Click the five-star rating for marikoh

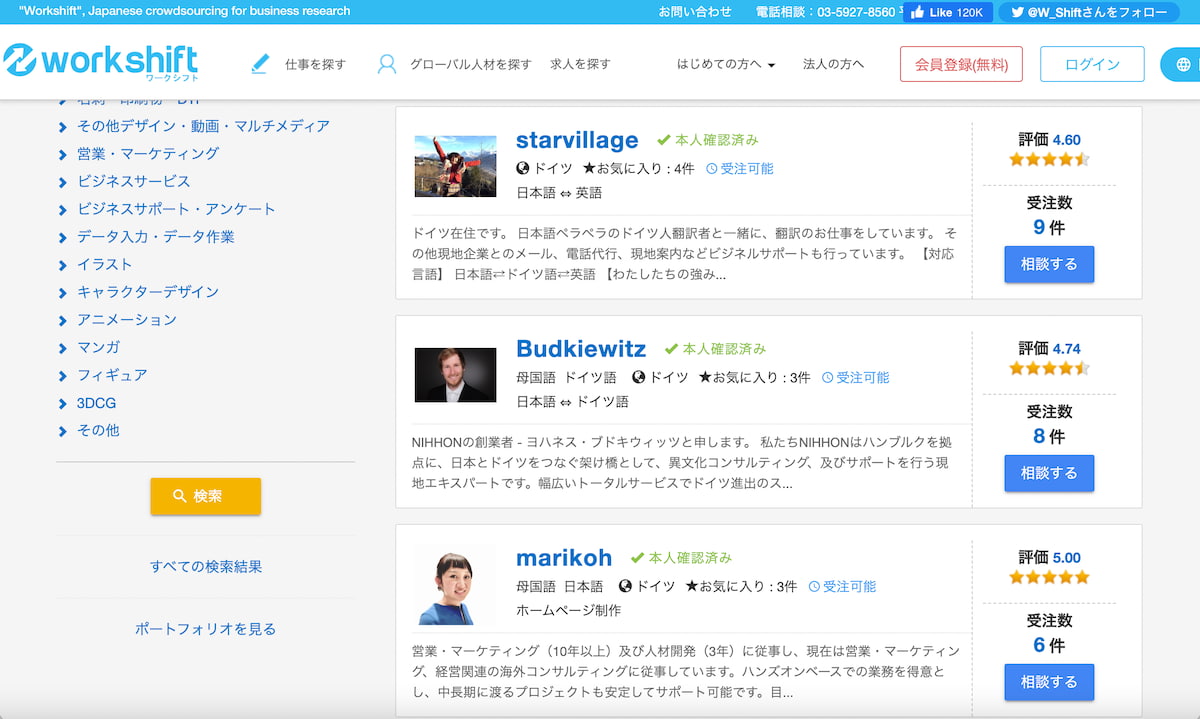(x=1048, y=577)
